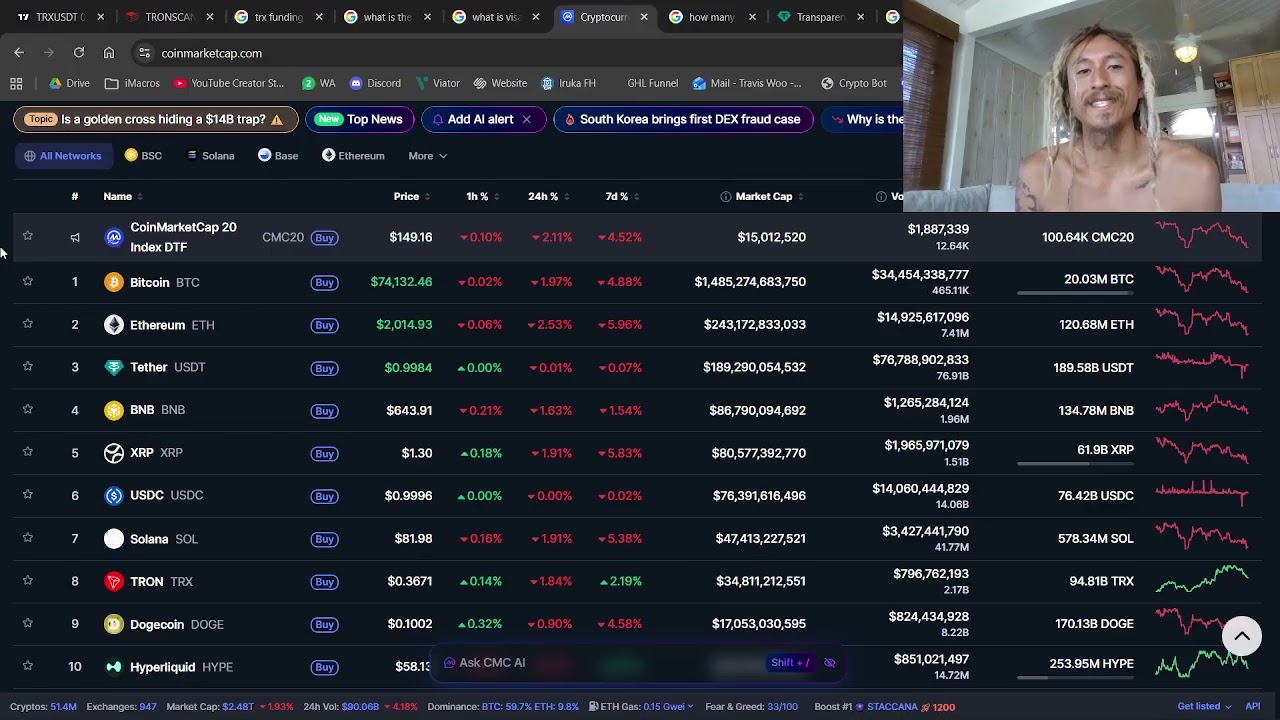Select the All Networks filter
This screenshot has height=720, width=1280.
63,156
